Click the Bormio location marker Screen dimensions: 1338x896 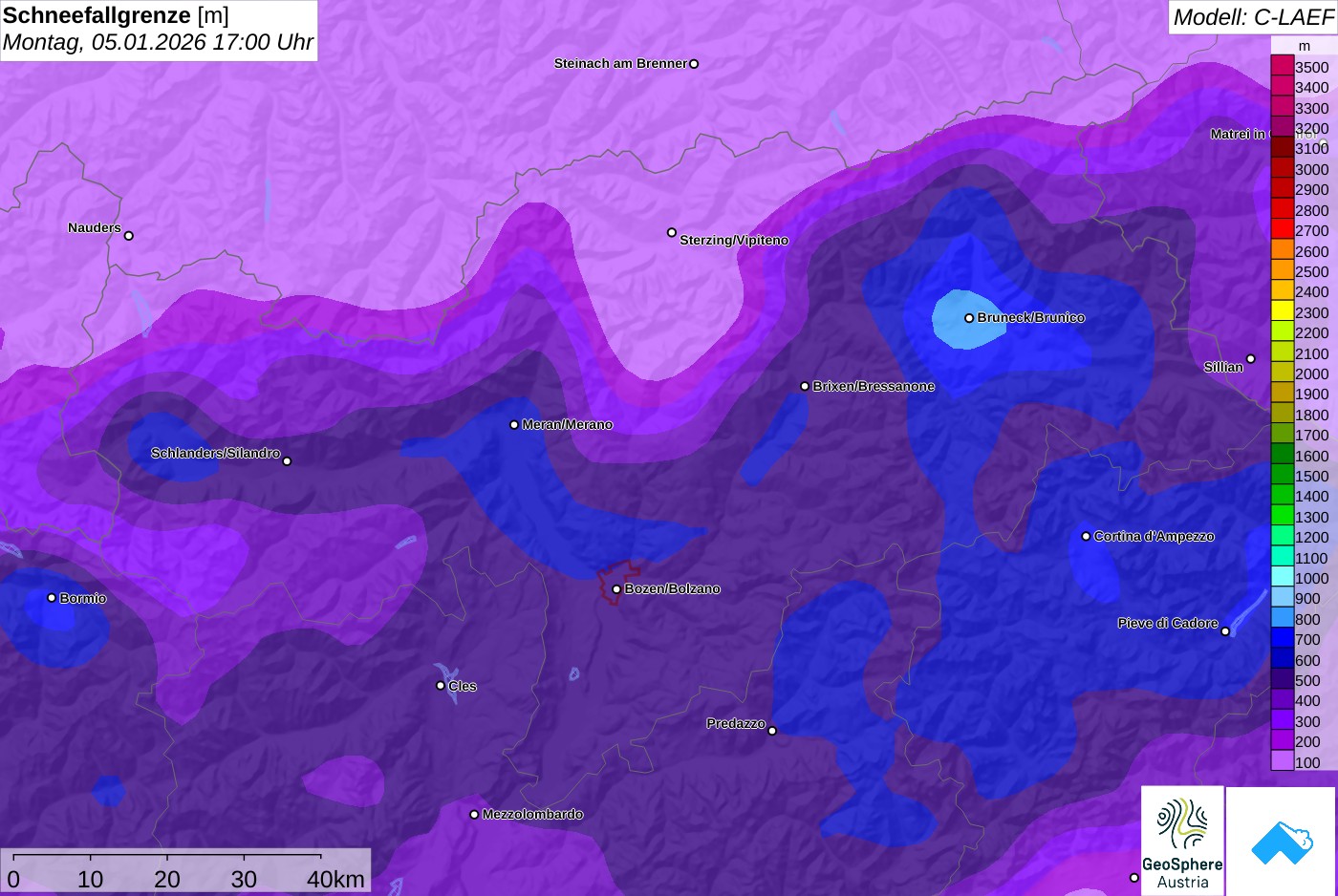coord(52,598)
